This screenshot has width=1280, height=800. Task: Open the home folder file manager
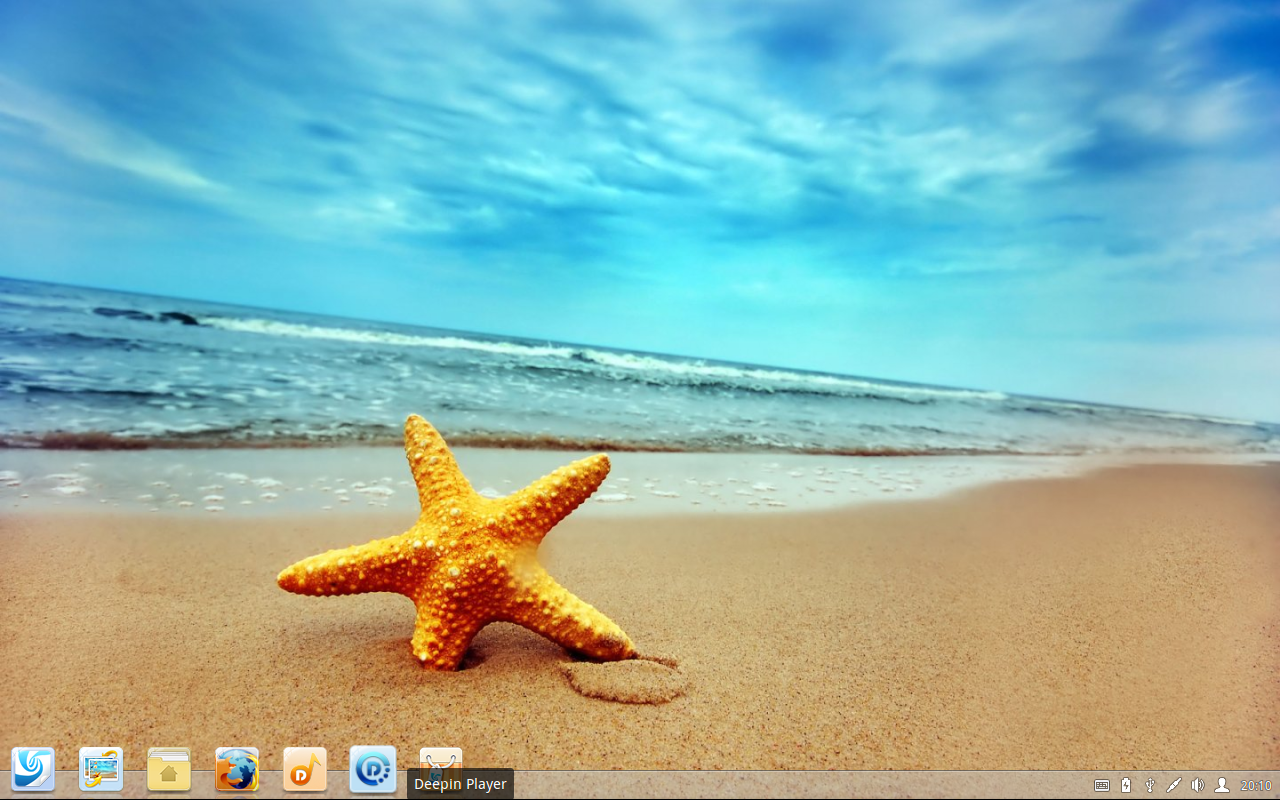169,770
